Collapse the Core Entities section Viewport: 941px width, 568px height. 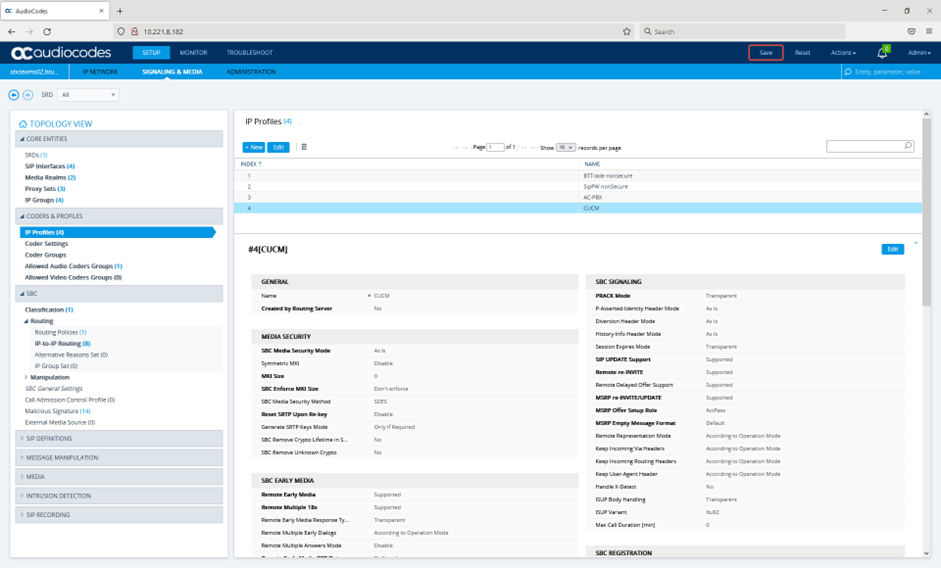coord(119,139)
